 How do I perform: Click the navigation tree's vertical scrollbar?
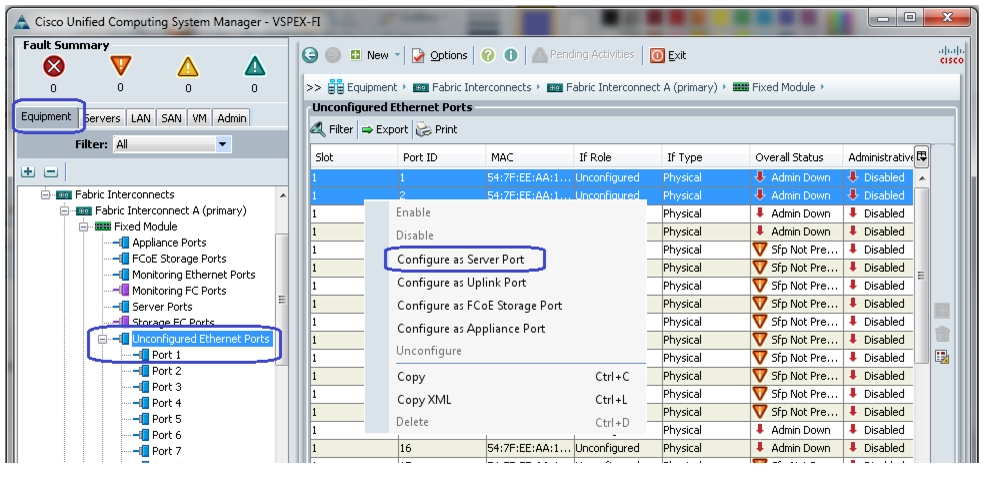point(281,300)
